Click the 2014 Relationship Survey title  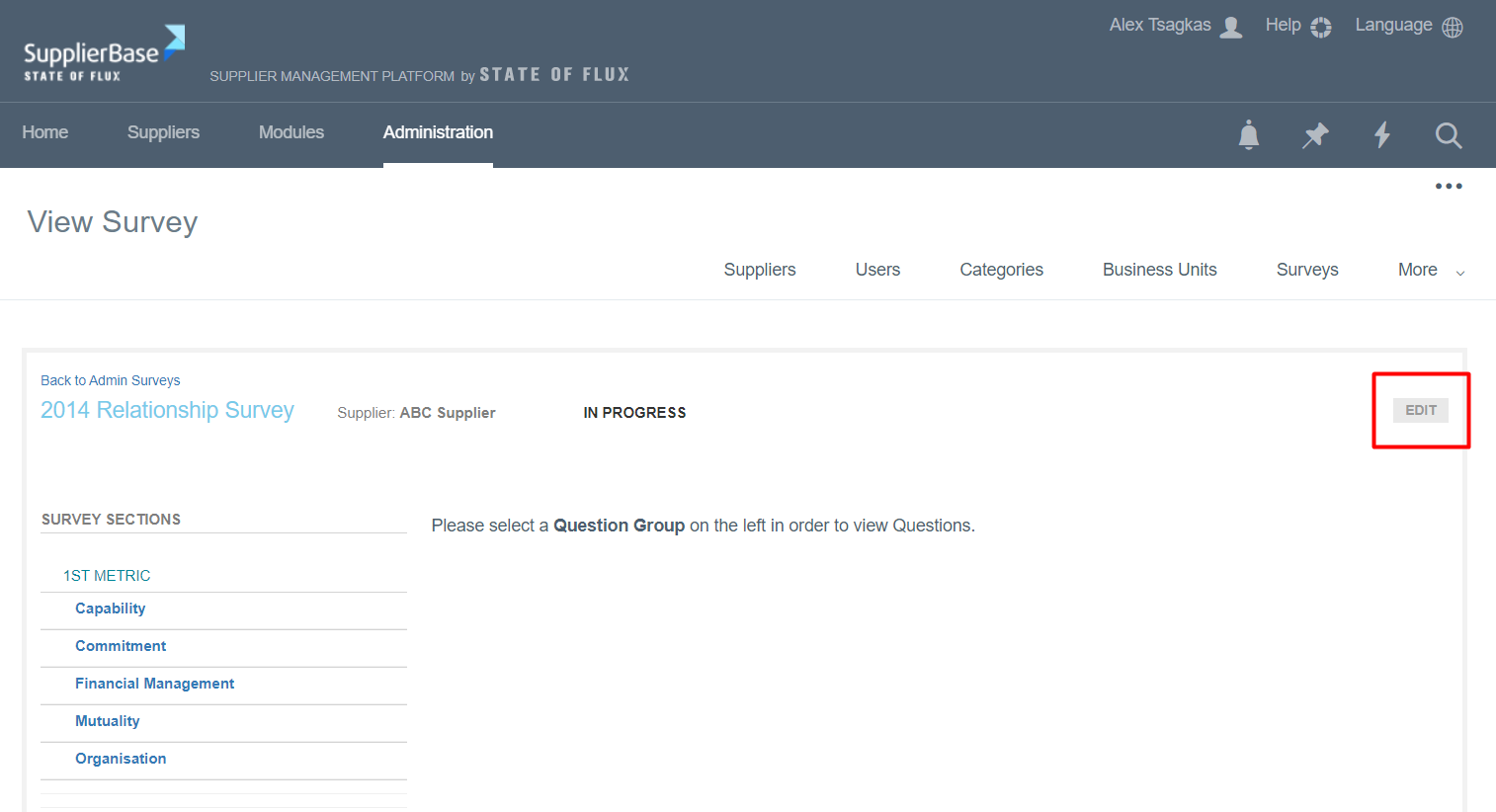(x=166, y=410)
